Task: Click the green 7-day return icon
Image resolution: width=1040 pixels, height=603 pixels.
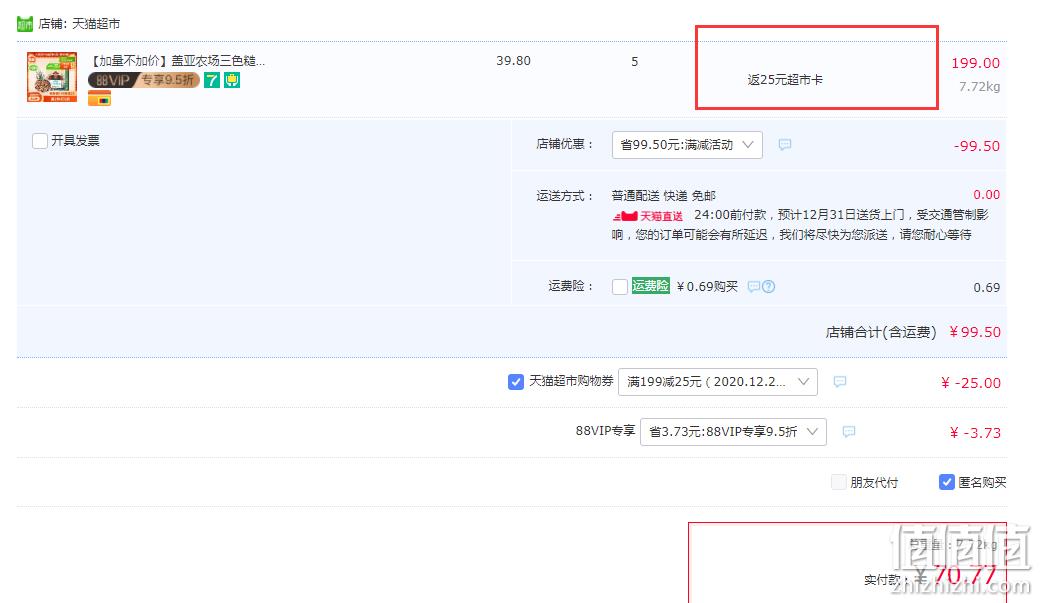Action: coord(212,80)
